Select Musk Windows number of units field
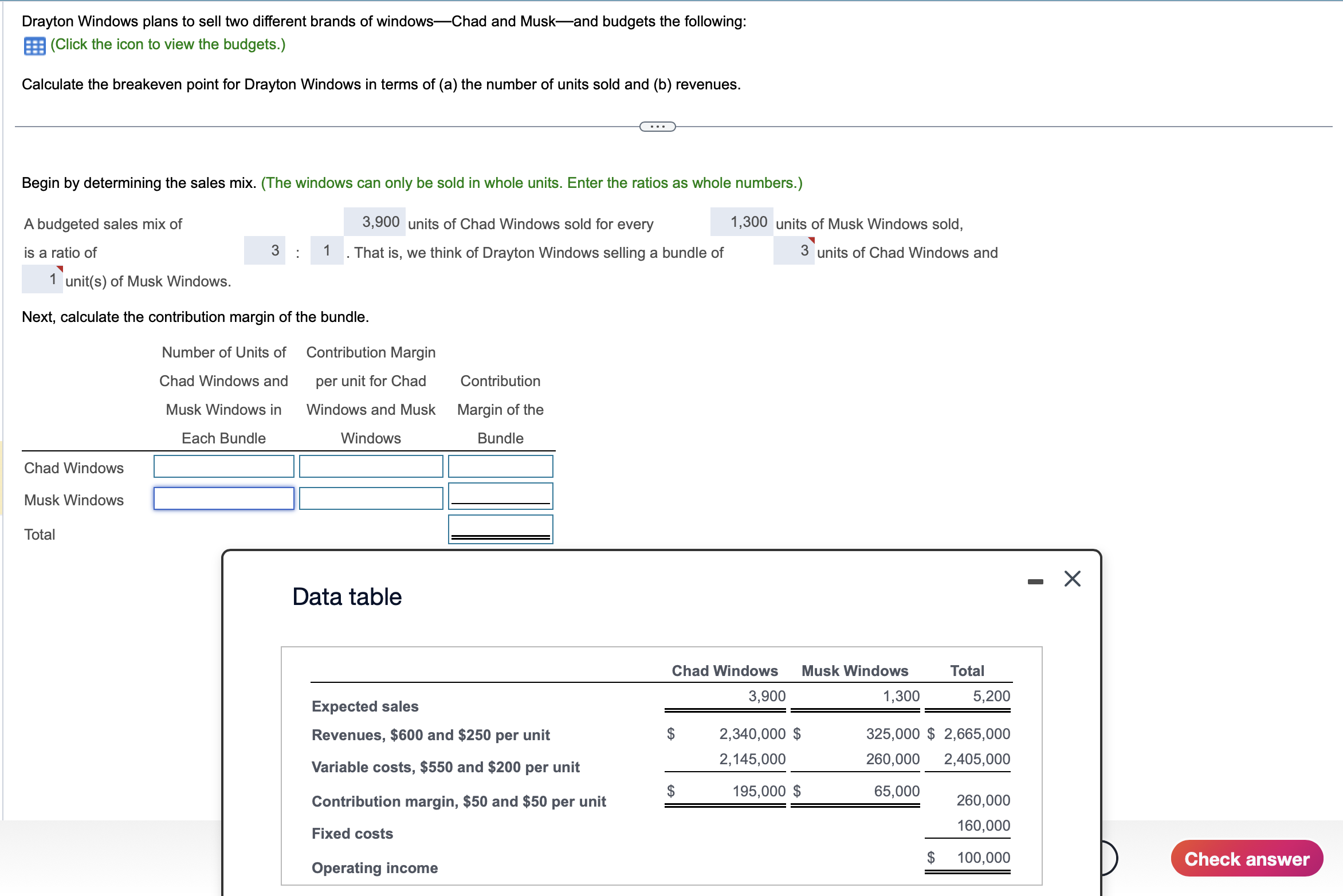Screen dimensions: 1343x896 point(224,498)
